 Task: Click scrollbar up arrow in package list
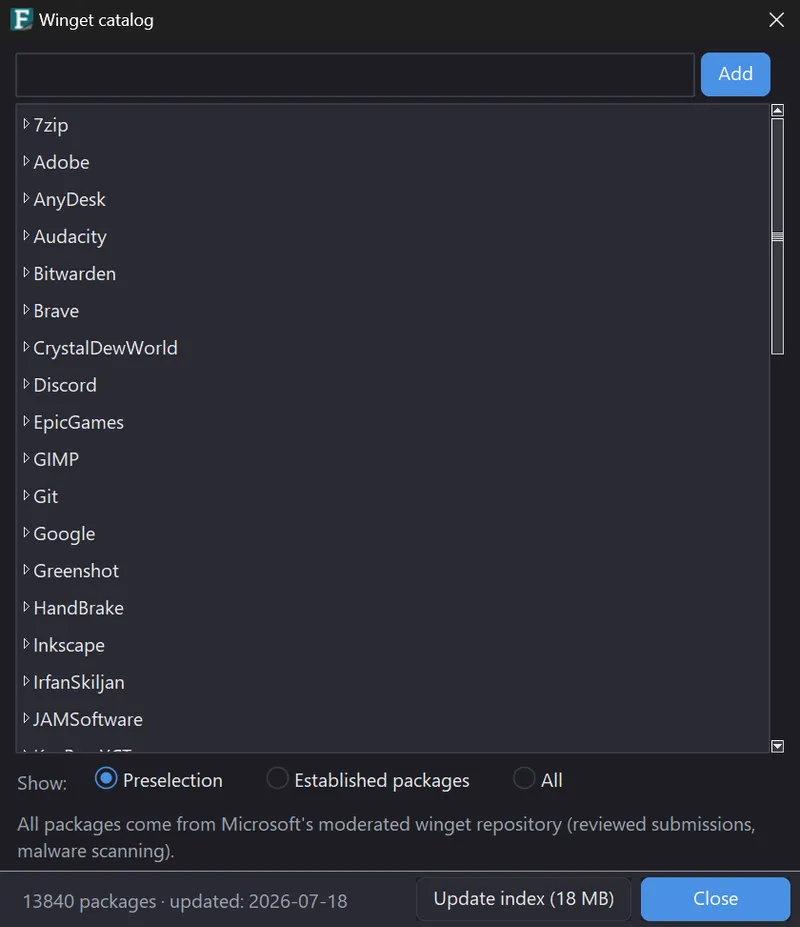(x=778, y=111)
